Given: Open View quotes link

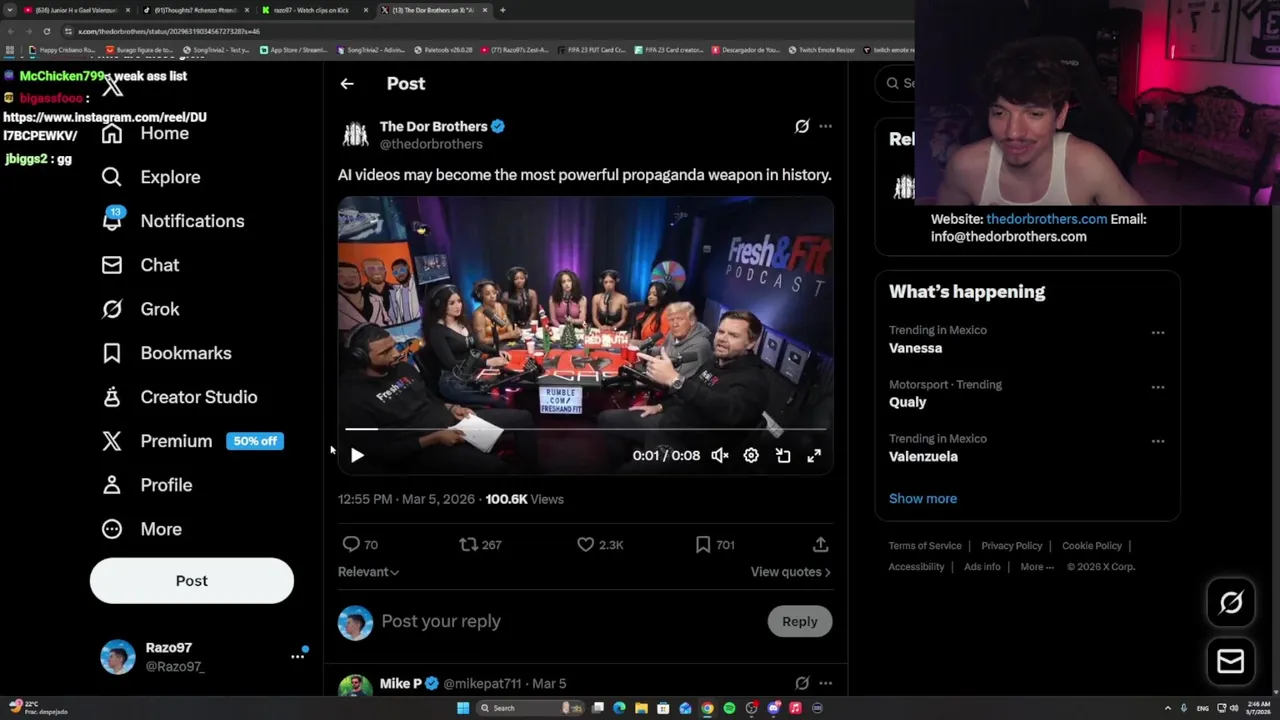Looking at the screenshot, I should pos(791,572).
